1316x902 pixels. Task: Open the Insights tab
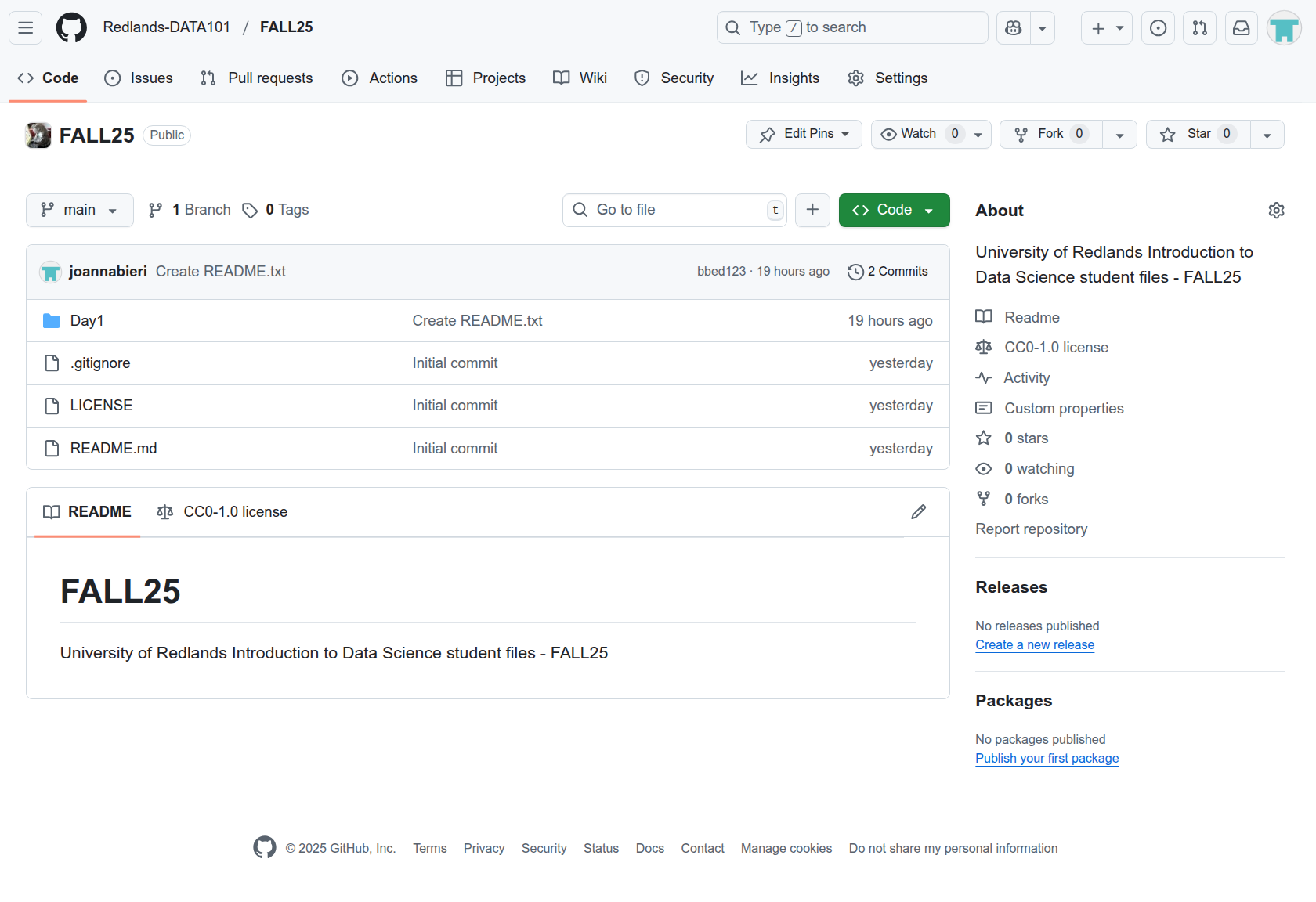[x=780, y=78]
